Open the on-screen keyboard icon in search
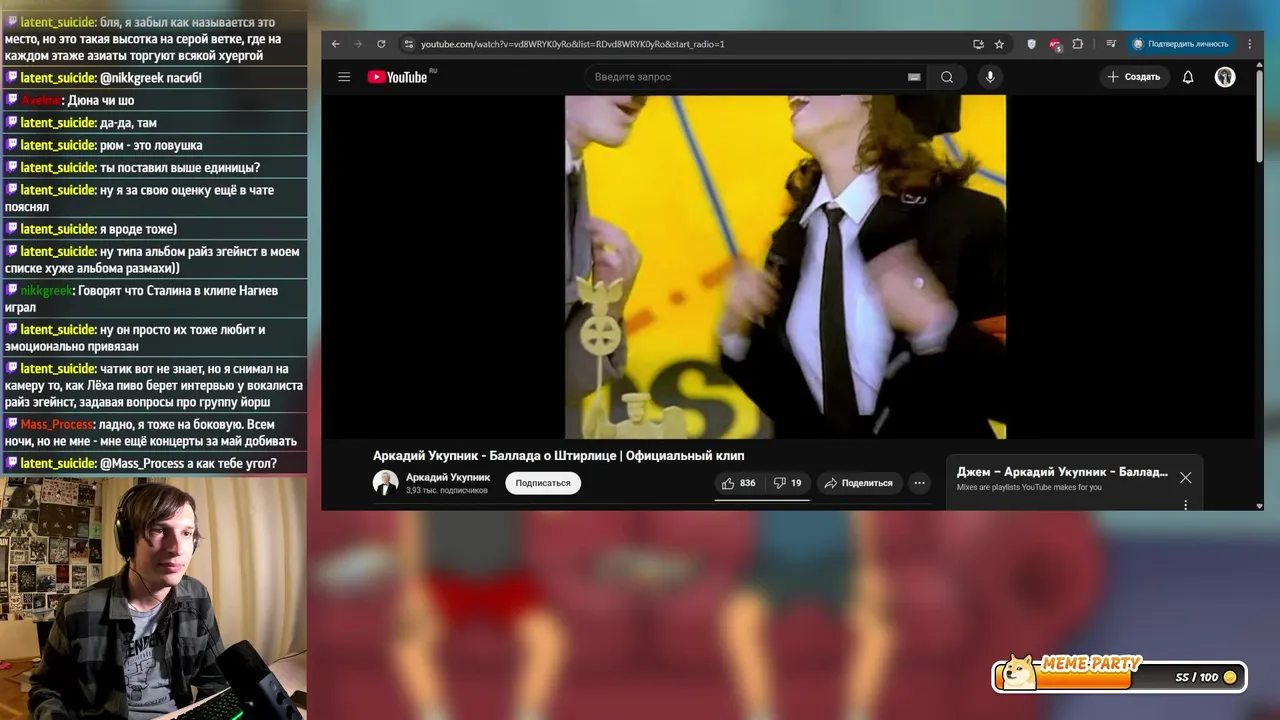 click(x=914, y=77)
